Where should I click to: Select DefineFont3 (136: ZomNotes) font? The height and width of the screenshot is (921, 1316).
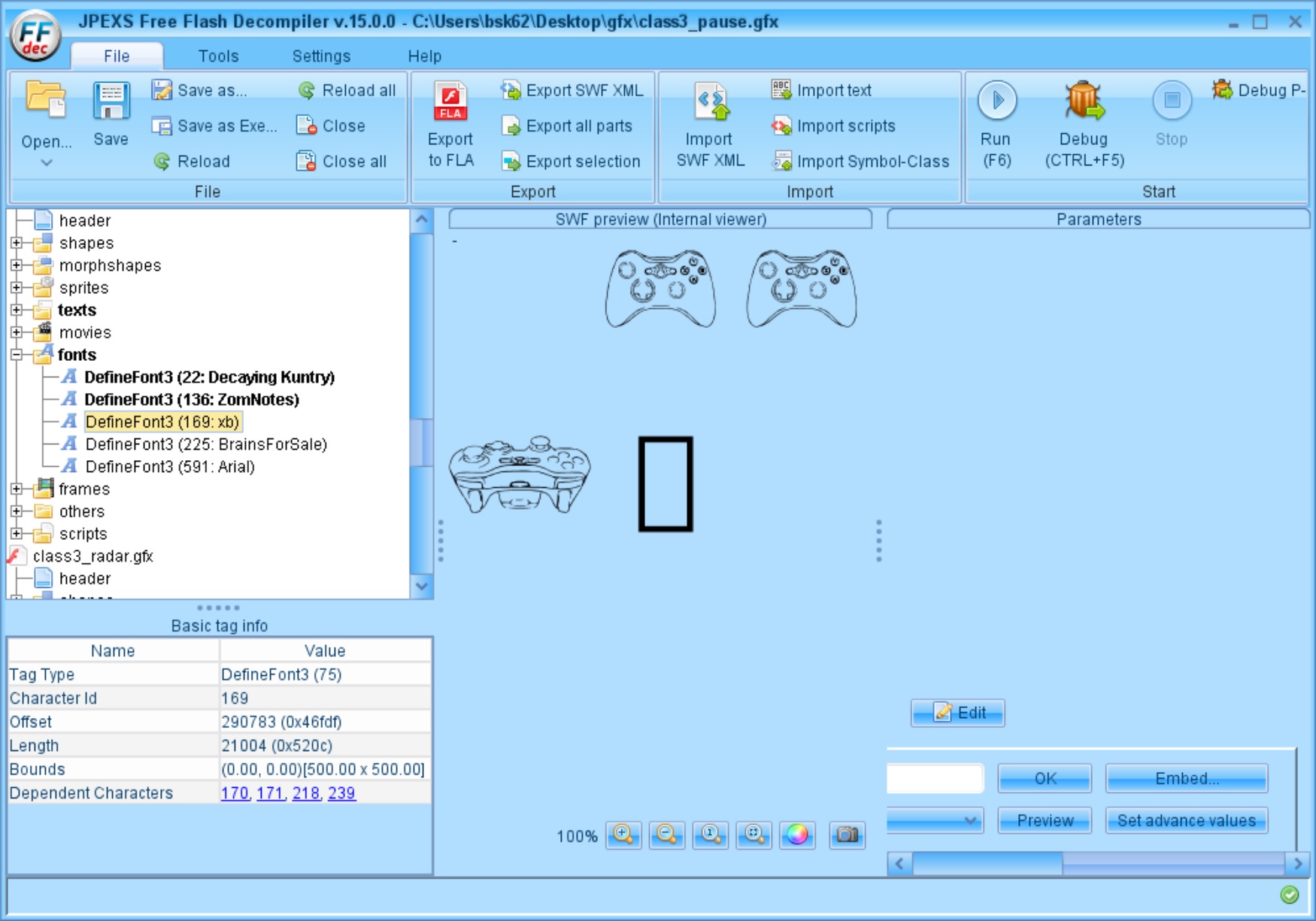pyautogui.click(x=191, y=400)
